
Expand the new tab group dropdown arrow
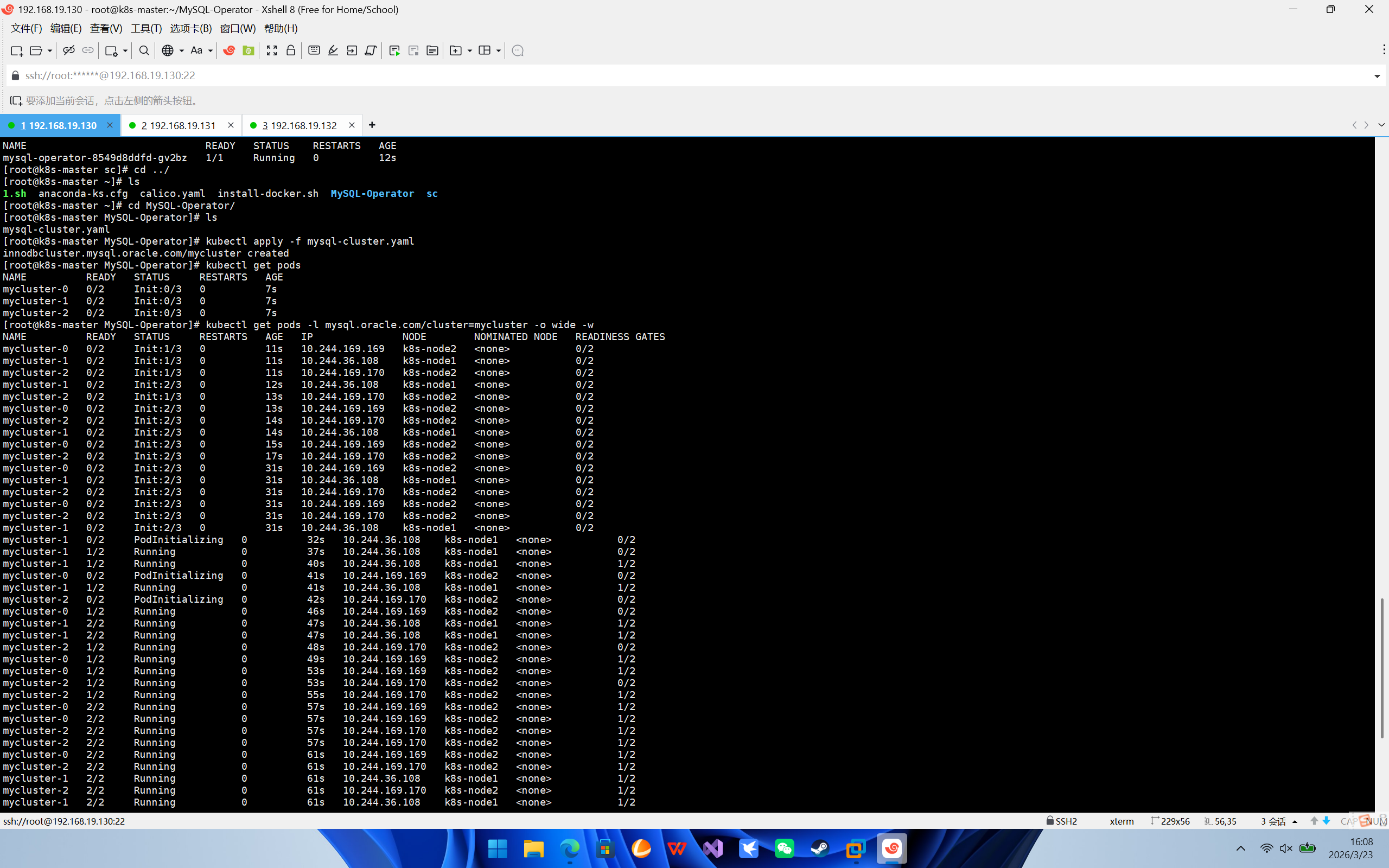click(x=469, y=51)
